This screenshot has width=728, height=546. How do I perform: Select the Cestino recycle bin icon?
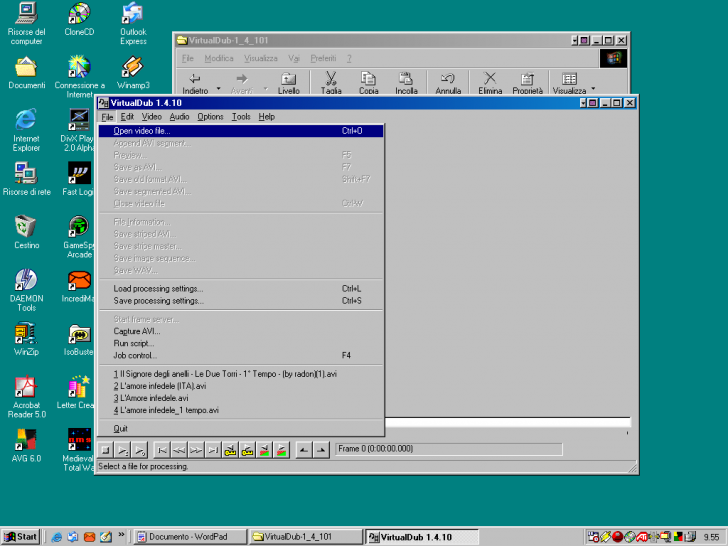pyautogui.click(x=26, y=232)
